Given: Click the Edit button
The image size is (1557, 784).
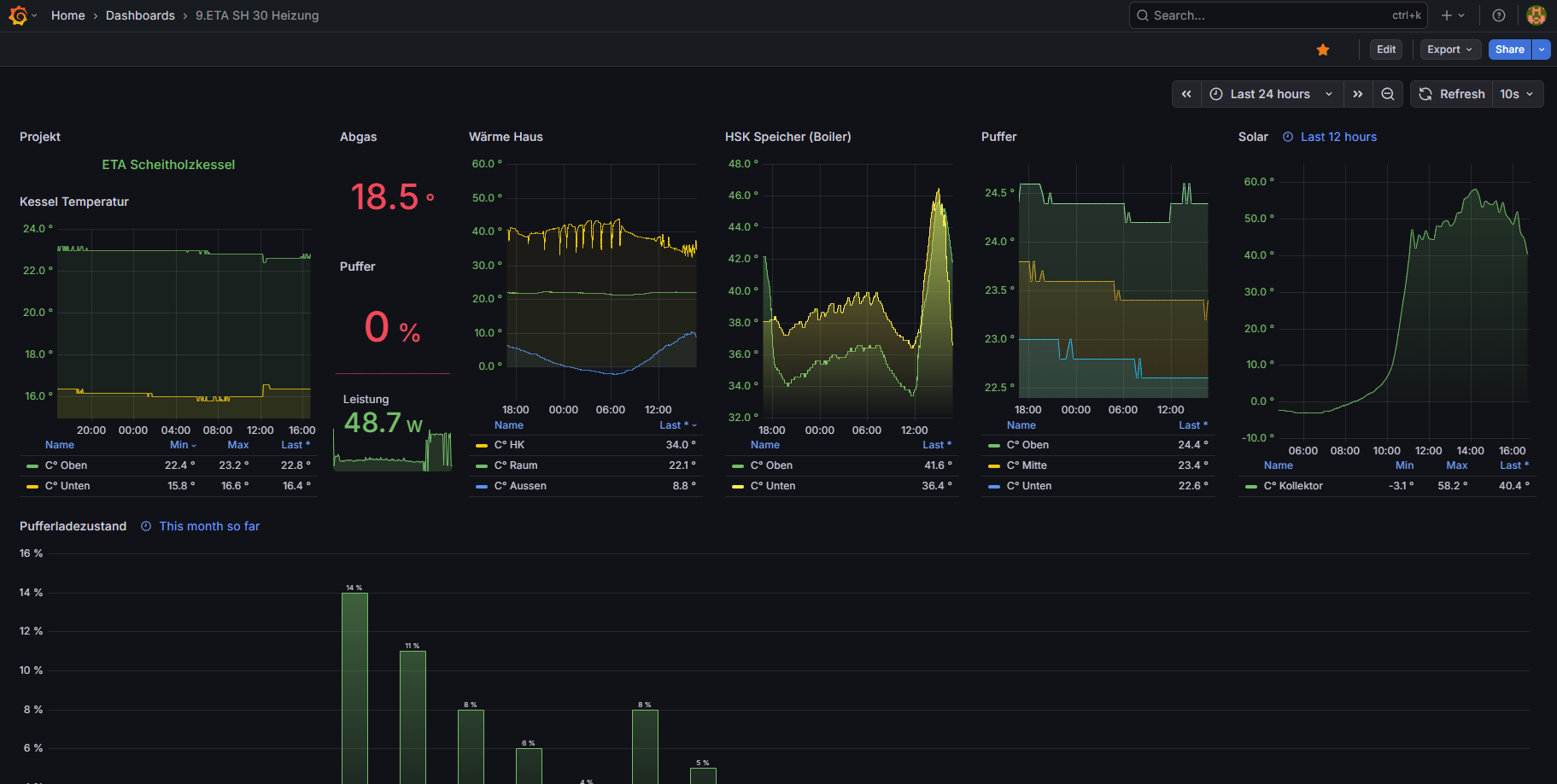Looking at the screenshot, I should 1386,50.
